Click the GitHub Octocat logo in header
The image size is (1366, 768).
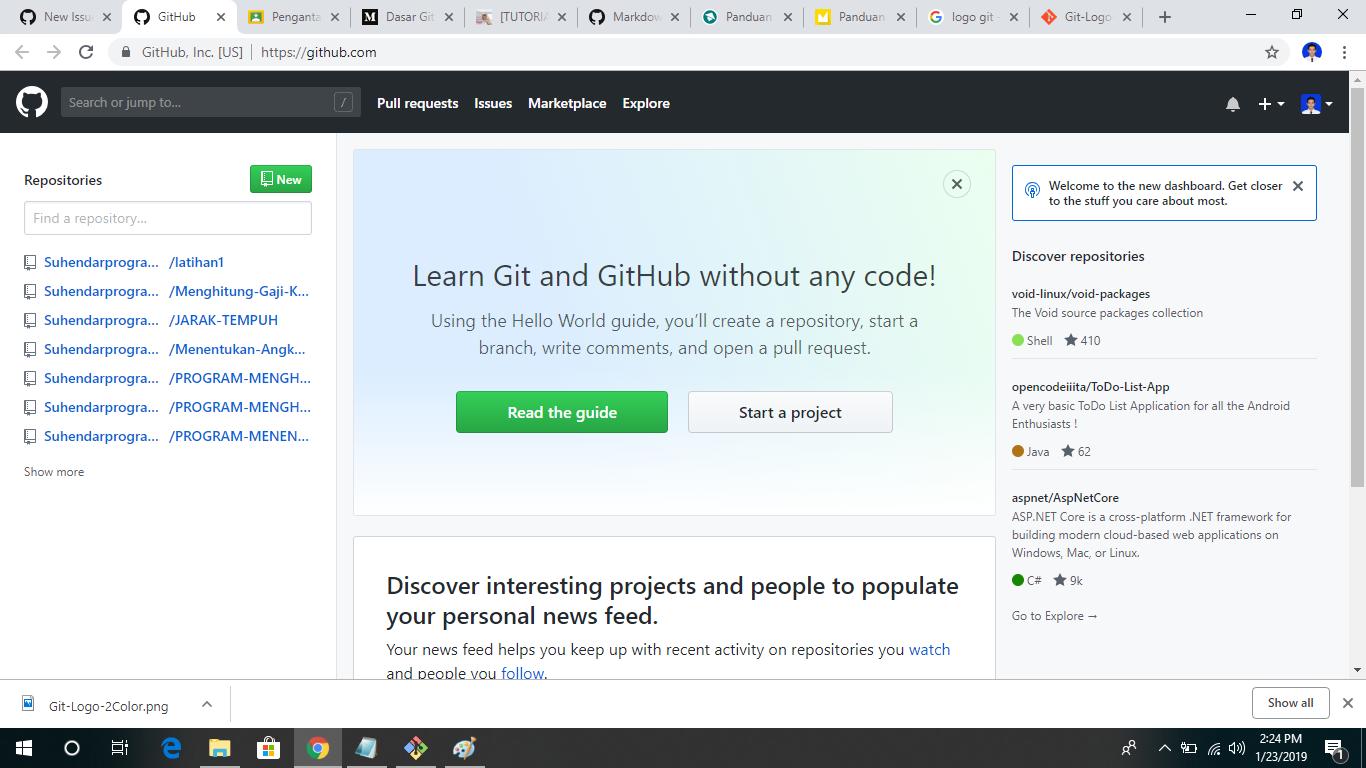coord(32,102)
